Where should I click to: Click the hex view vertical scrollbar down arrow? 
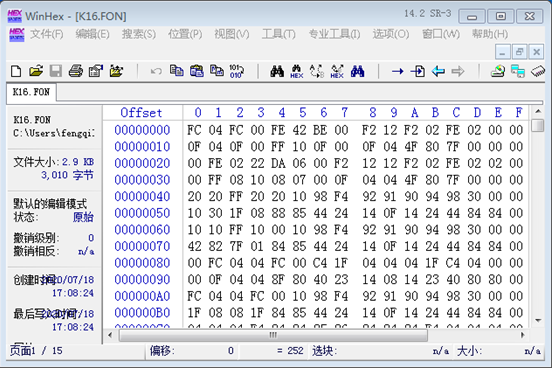coord(538,320)
